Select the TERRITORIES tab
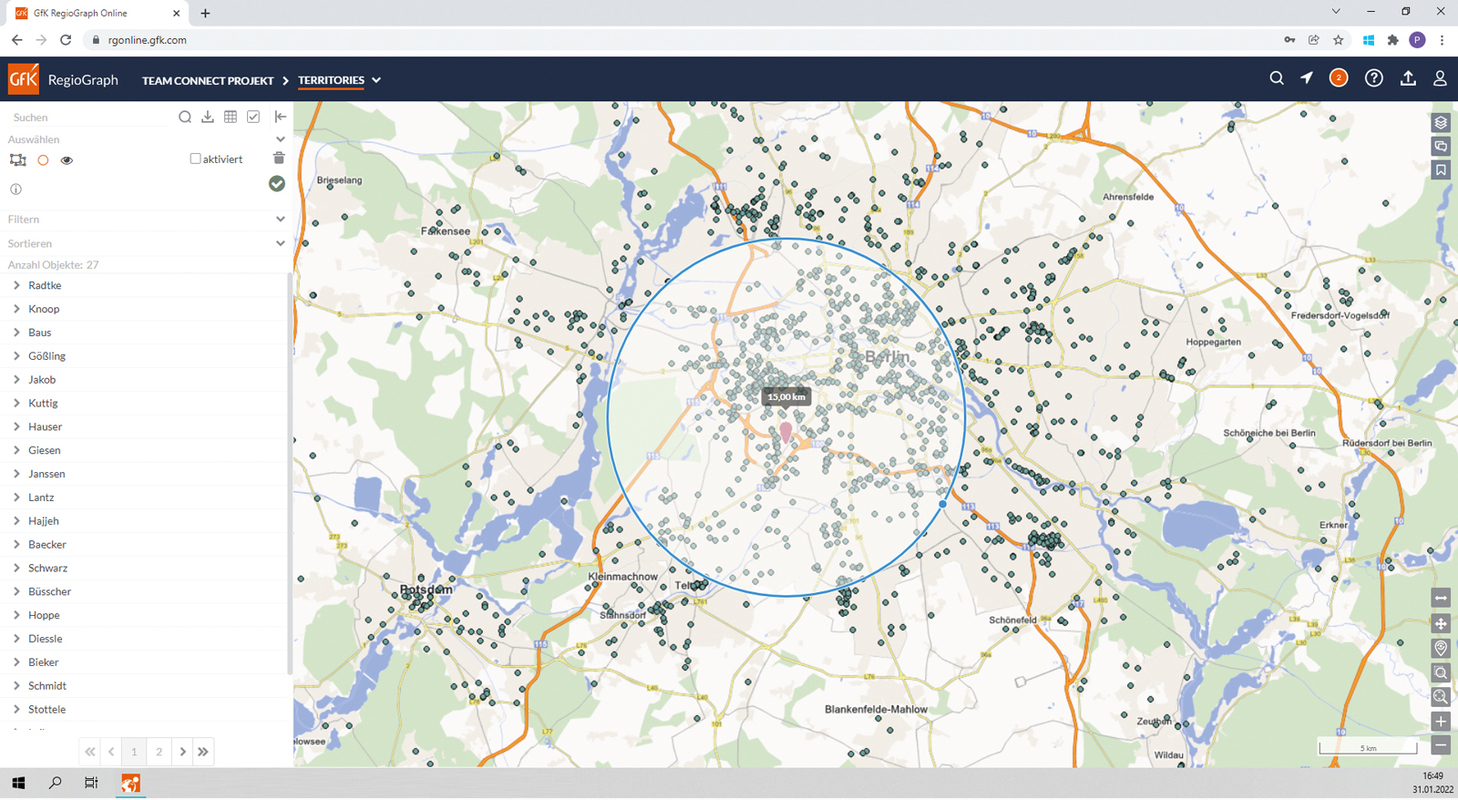 [x=331, y=80]
